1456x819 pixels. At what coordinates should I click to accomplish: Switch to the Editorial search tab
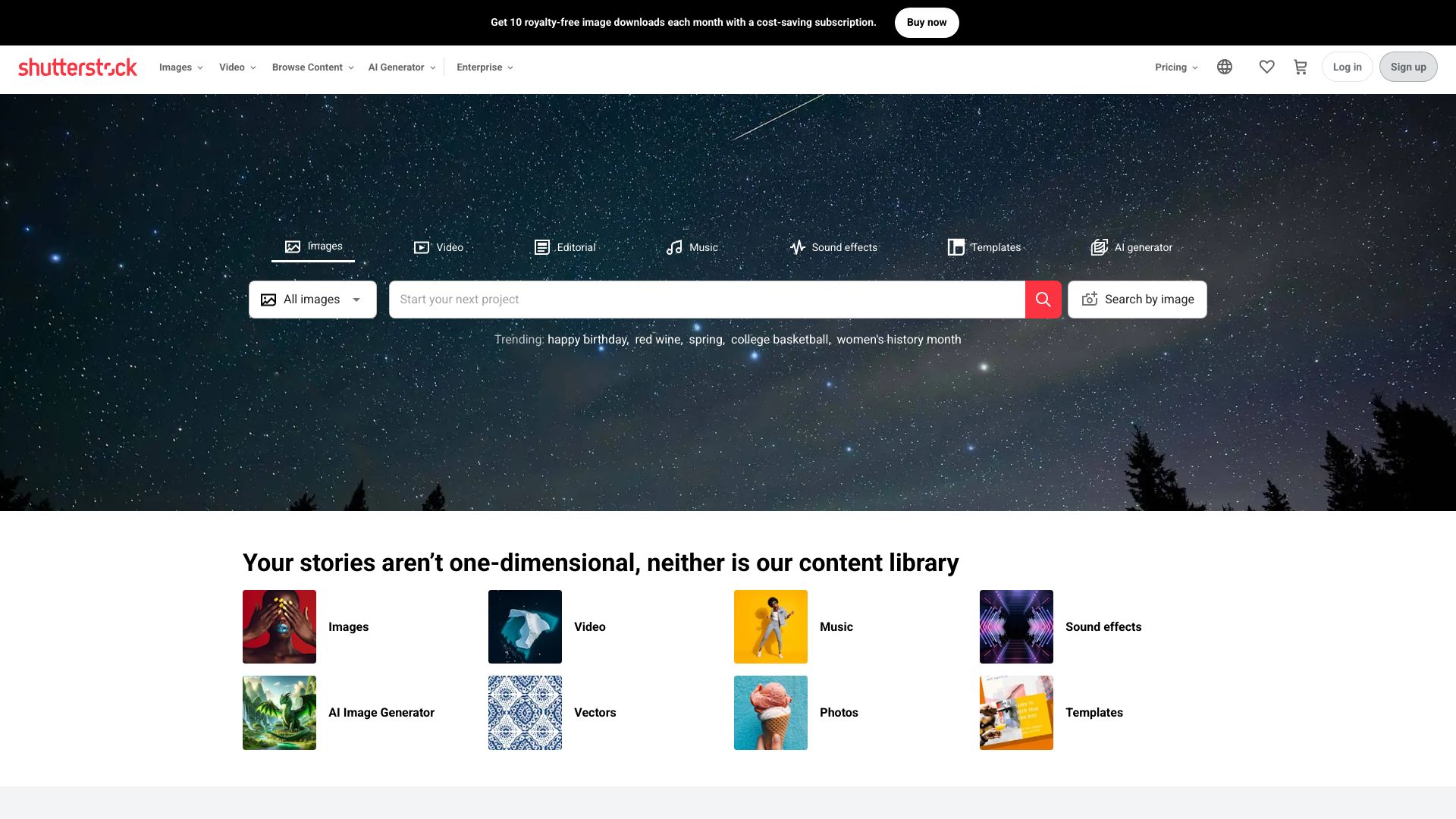coord(565,247)
